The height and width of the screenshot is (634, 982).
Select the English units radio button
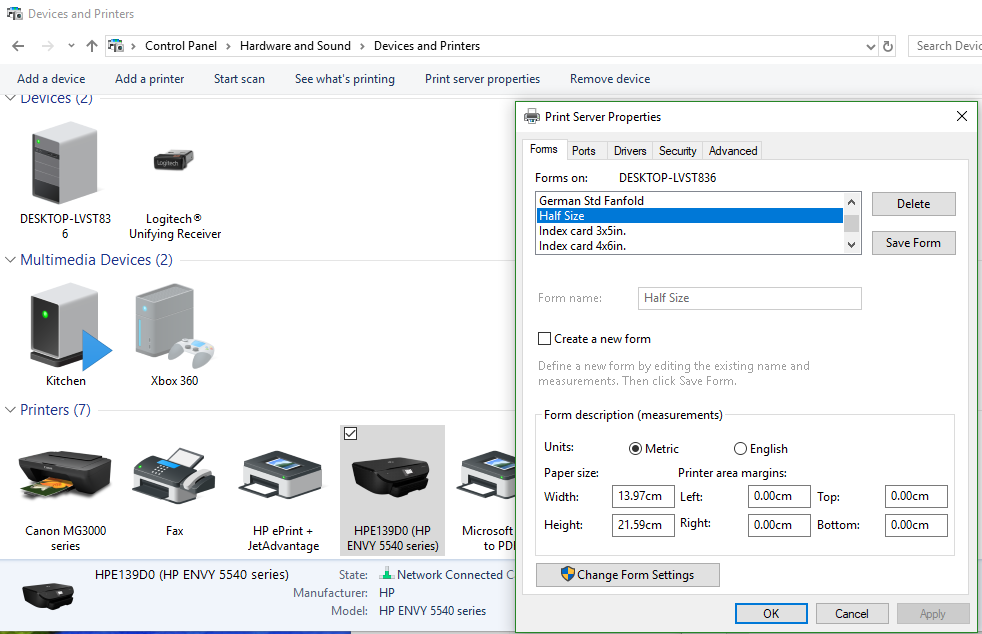740,448
